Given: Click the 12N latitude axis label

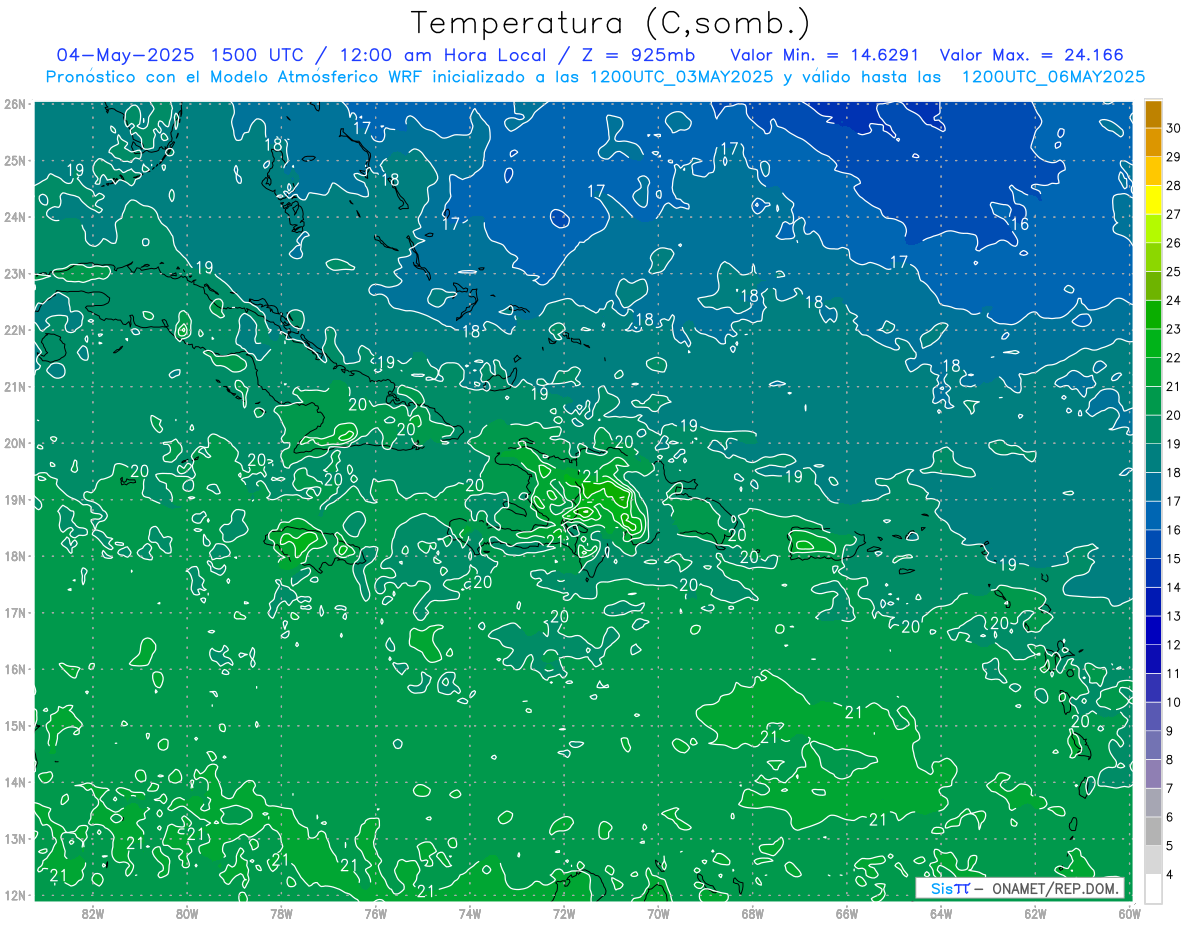Looking at the screenshot, I should click(x=15, y=895).
